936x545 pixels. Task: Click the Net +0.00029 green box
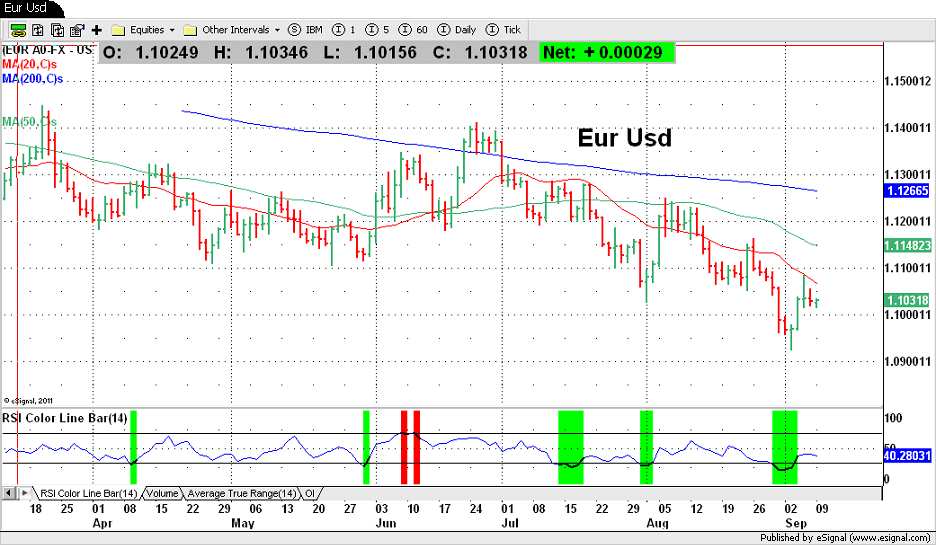(x=606, y=53)
